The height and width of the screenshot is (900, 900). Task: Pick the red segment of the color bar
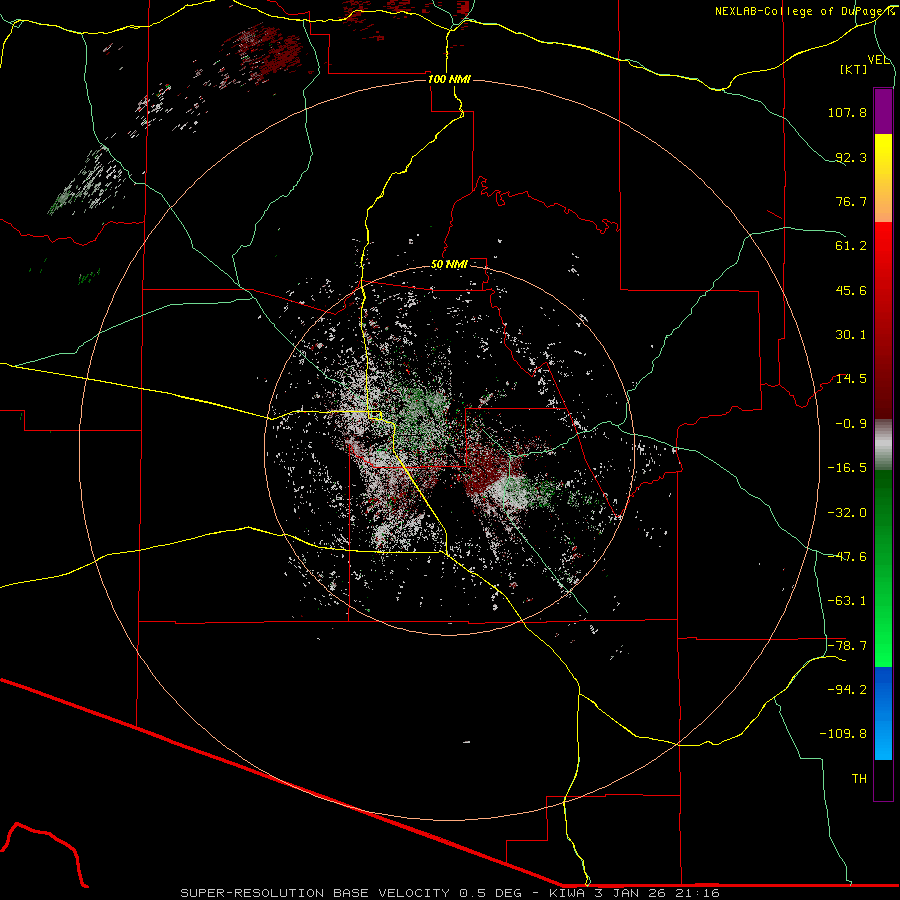pyautogui.click(x=883, y=320)
